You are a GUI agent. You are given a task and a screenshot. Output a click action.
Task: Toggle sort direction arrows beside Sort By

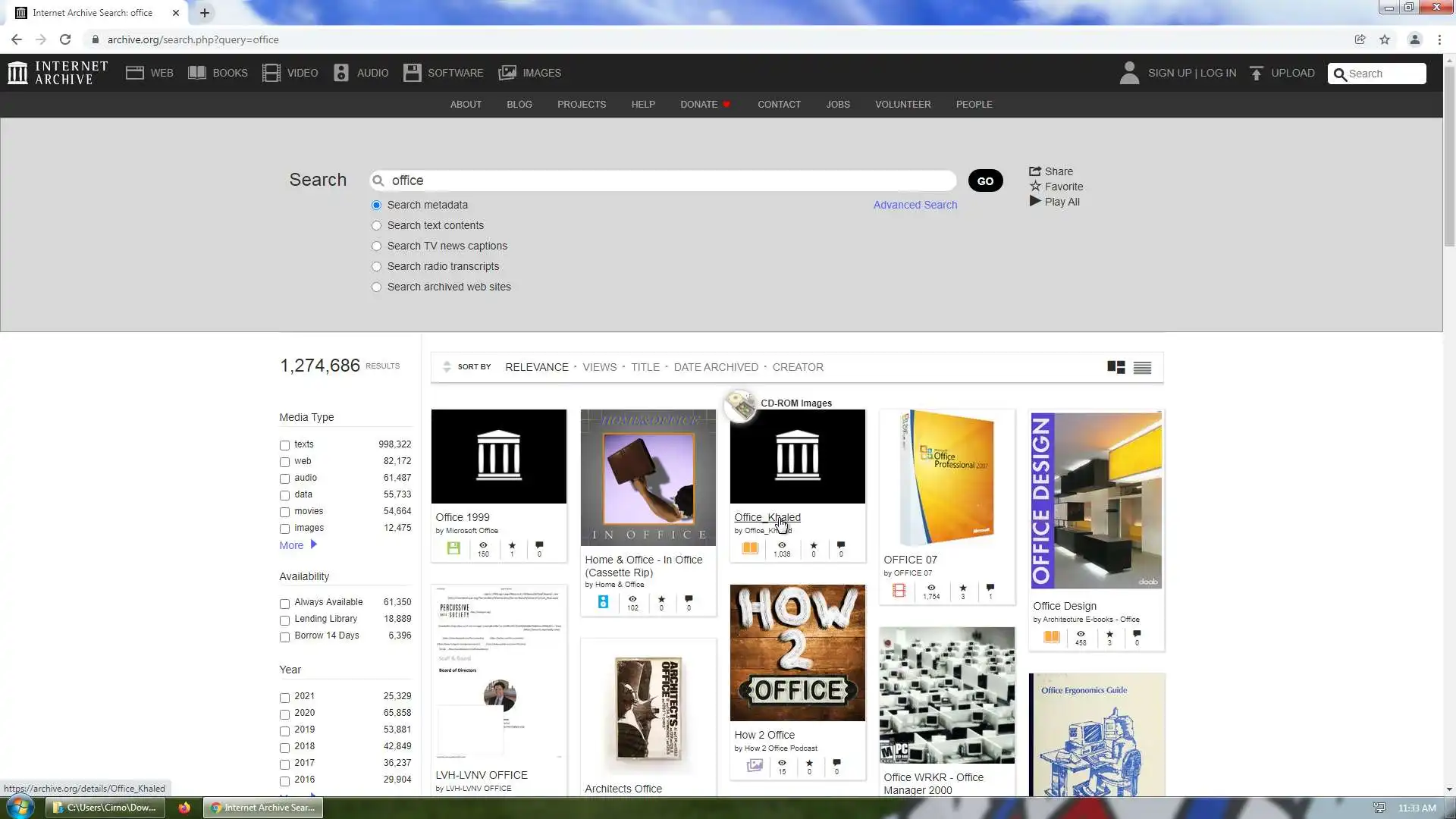(x=447, y=367)
